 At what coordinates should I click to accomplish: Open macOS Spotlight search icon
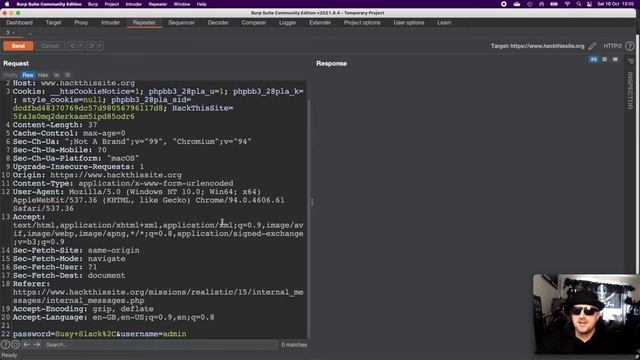pos(578,4)
